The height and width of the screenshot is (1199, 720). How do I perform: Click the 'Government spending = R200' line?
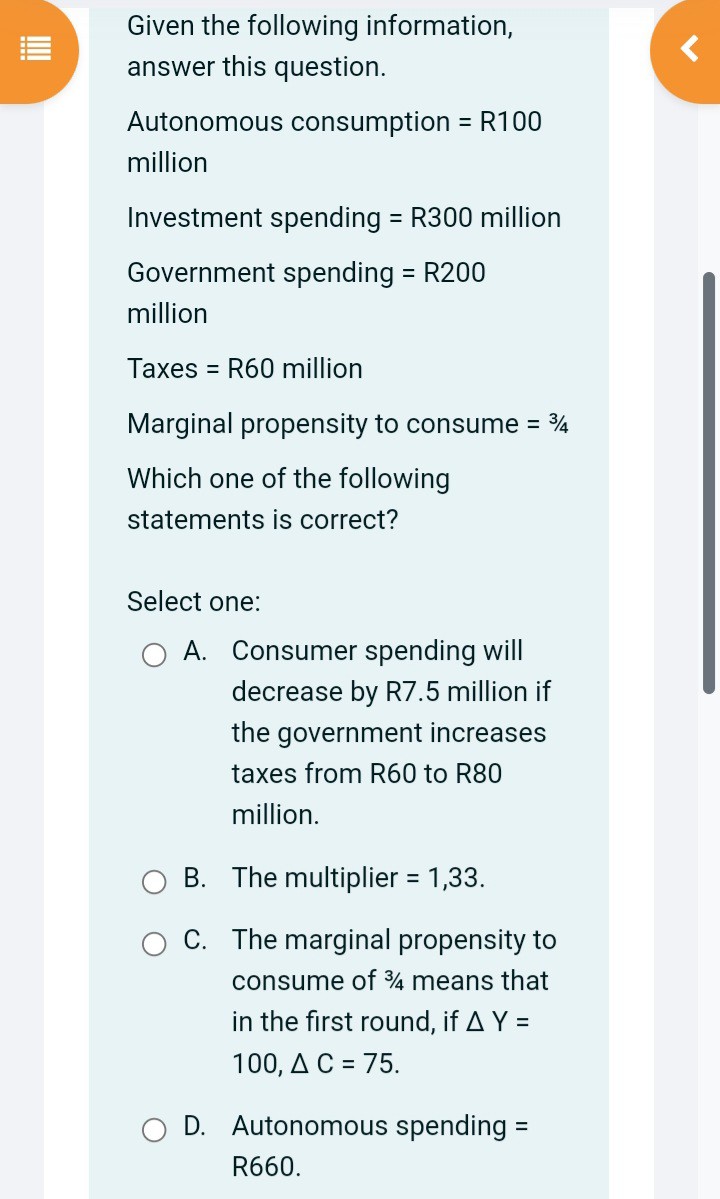point(306,273)
